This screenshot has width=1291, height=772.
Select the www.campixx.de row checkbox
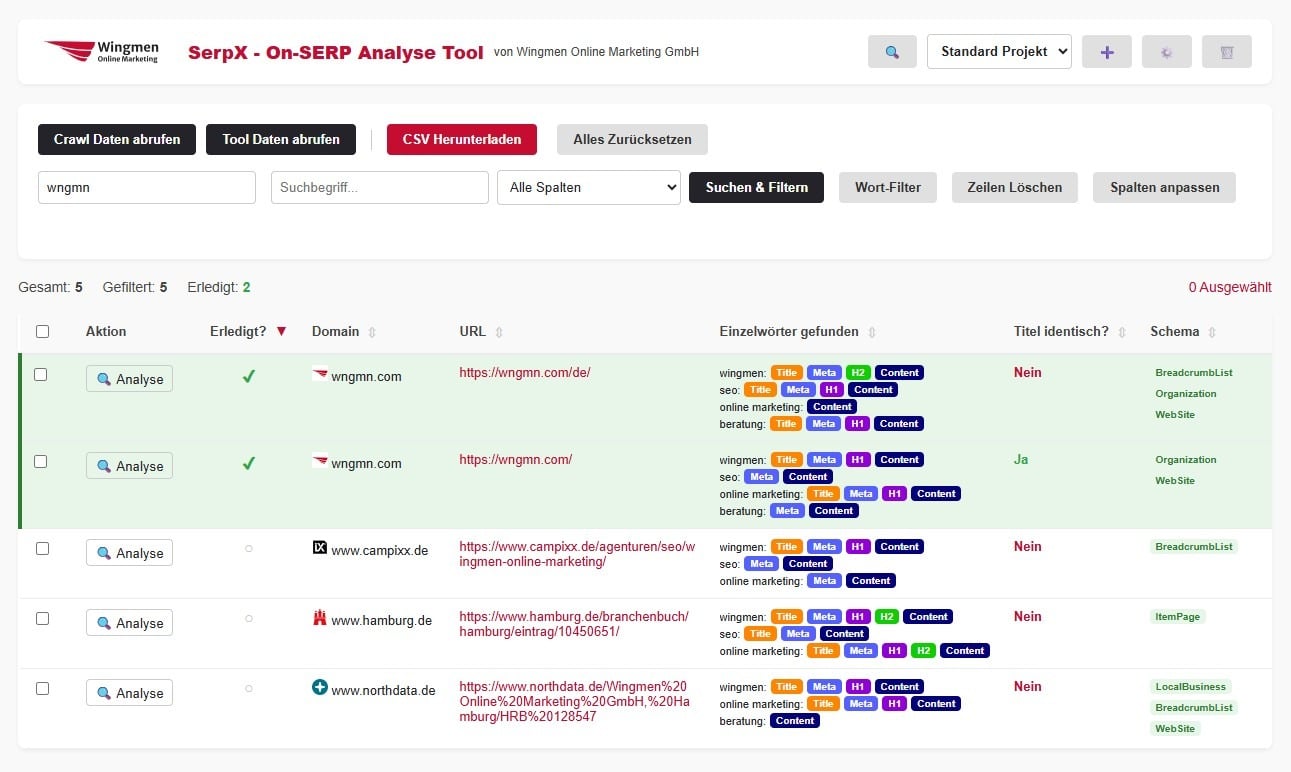pos(42,548)
